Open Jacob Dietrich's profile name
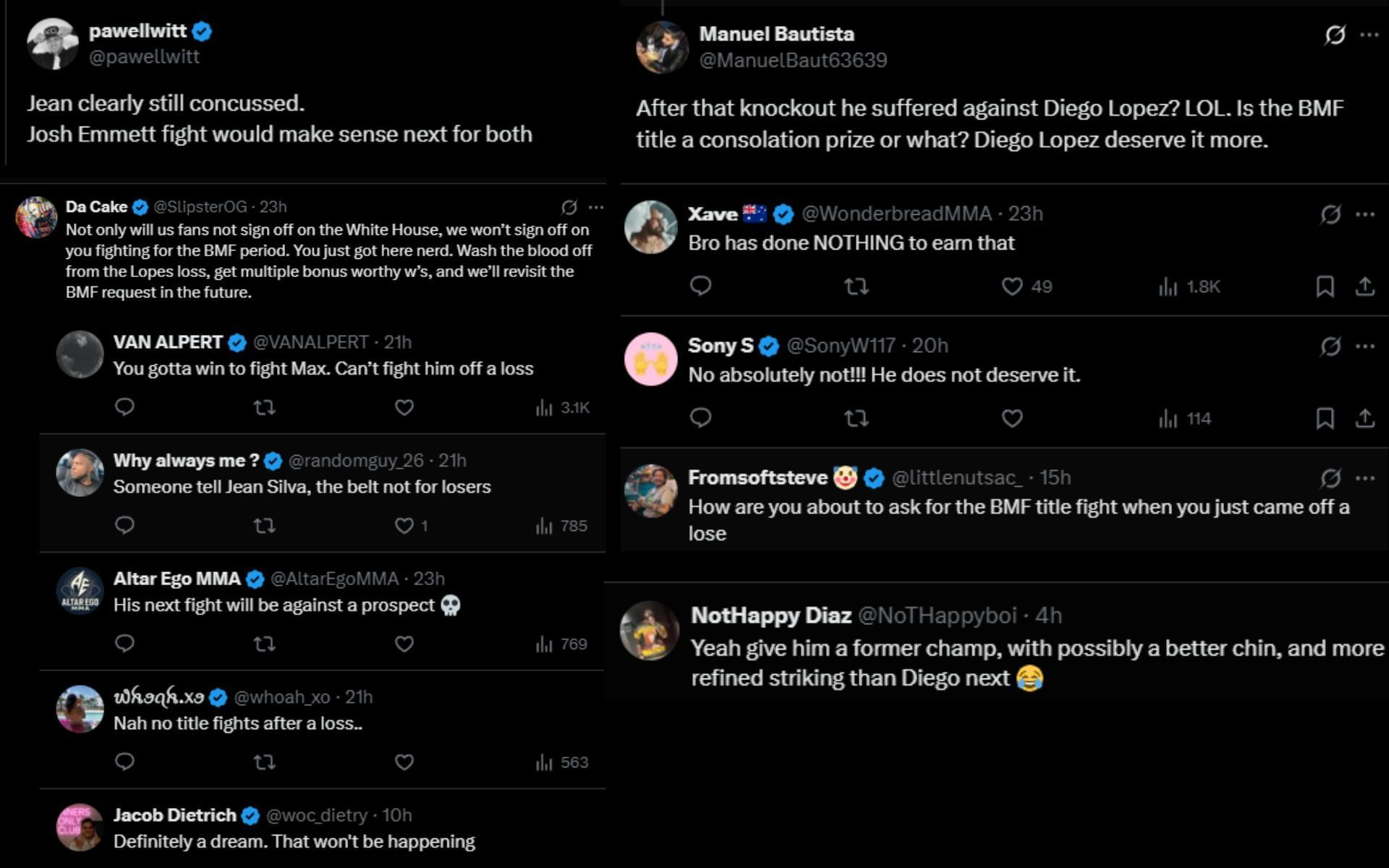1389x868 pixels. point(174,815)
